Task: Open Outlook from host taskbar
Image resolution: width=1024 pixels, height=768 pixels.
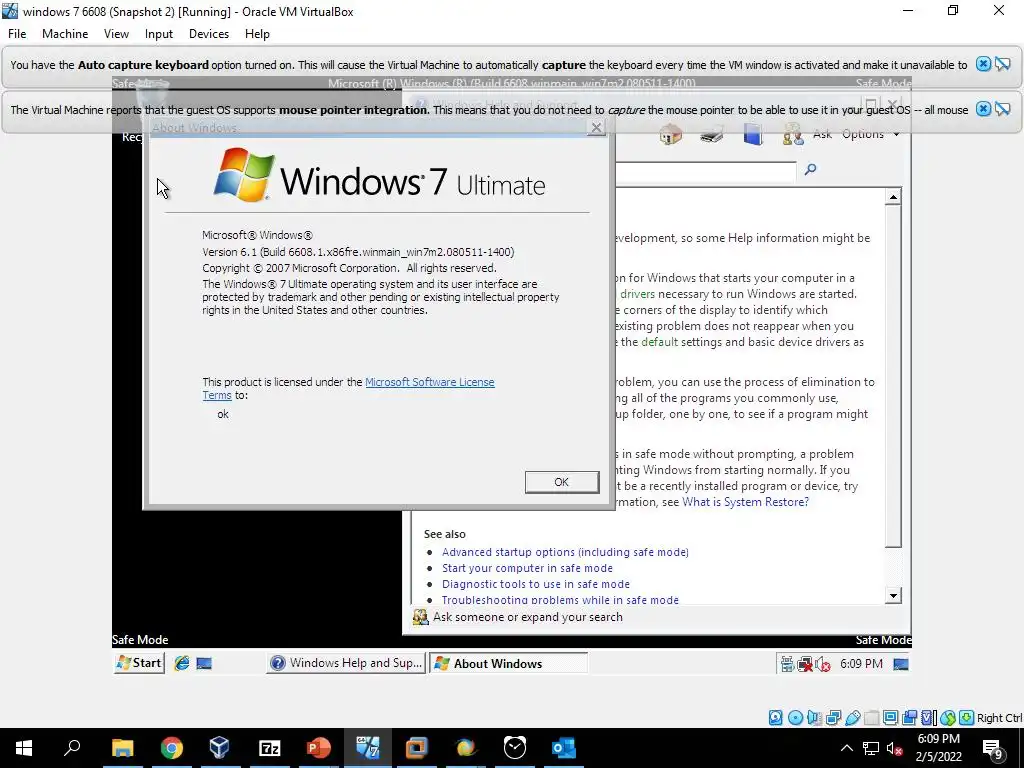Action: coord(564,748)
